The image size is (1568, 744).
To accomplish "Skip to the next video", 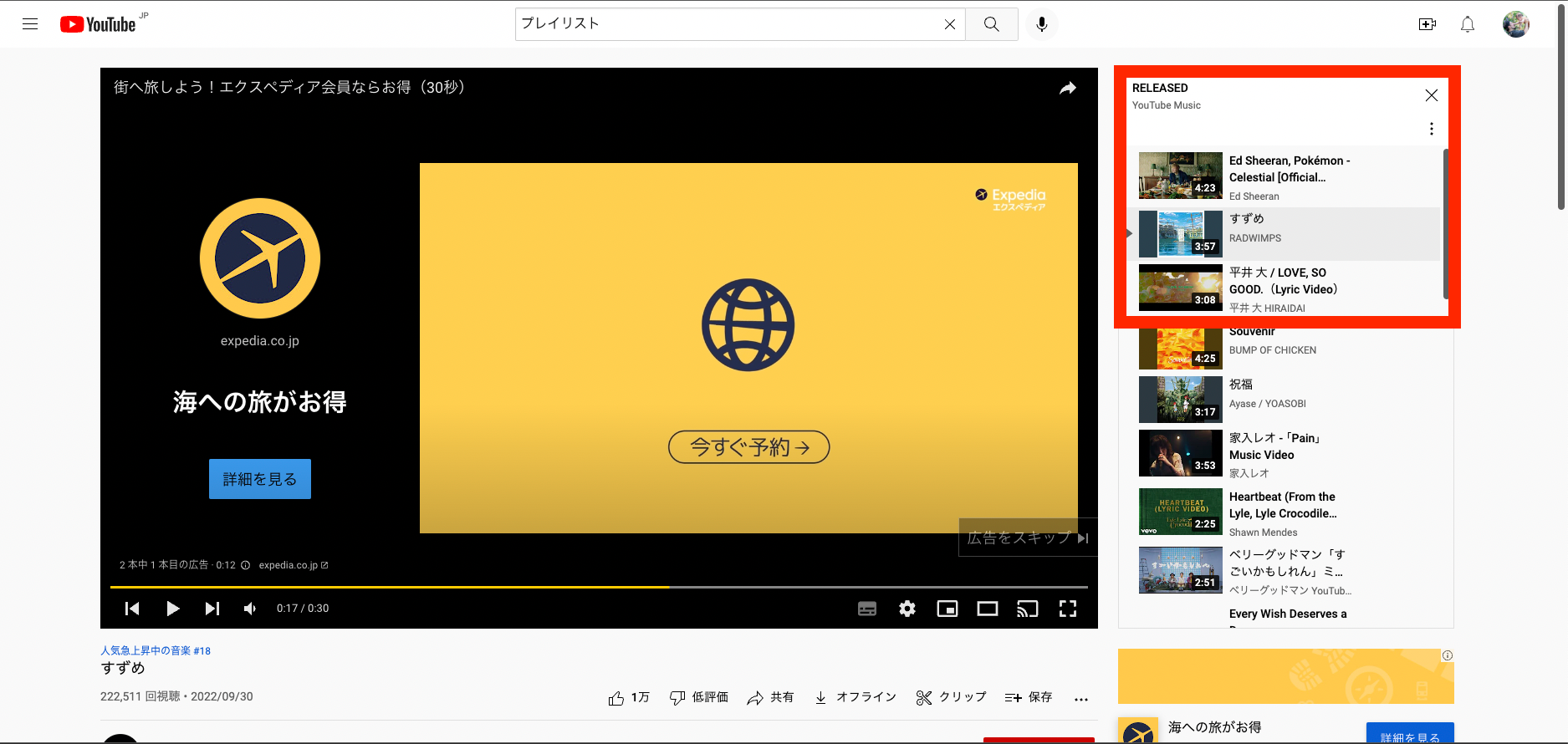I will point(212,609).
